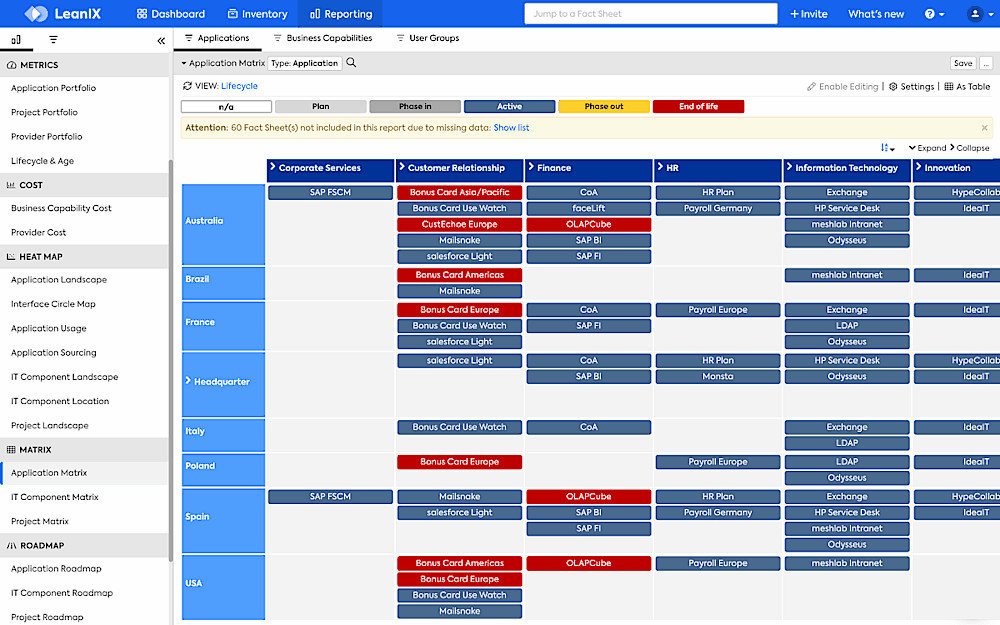Click the refresh icon beside VIEW
1000x625 pixels.
tap(187, 85)
